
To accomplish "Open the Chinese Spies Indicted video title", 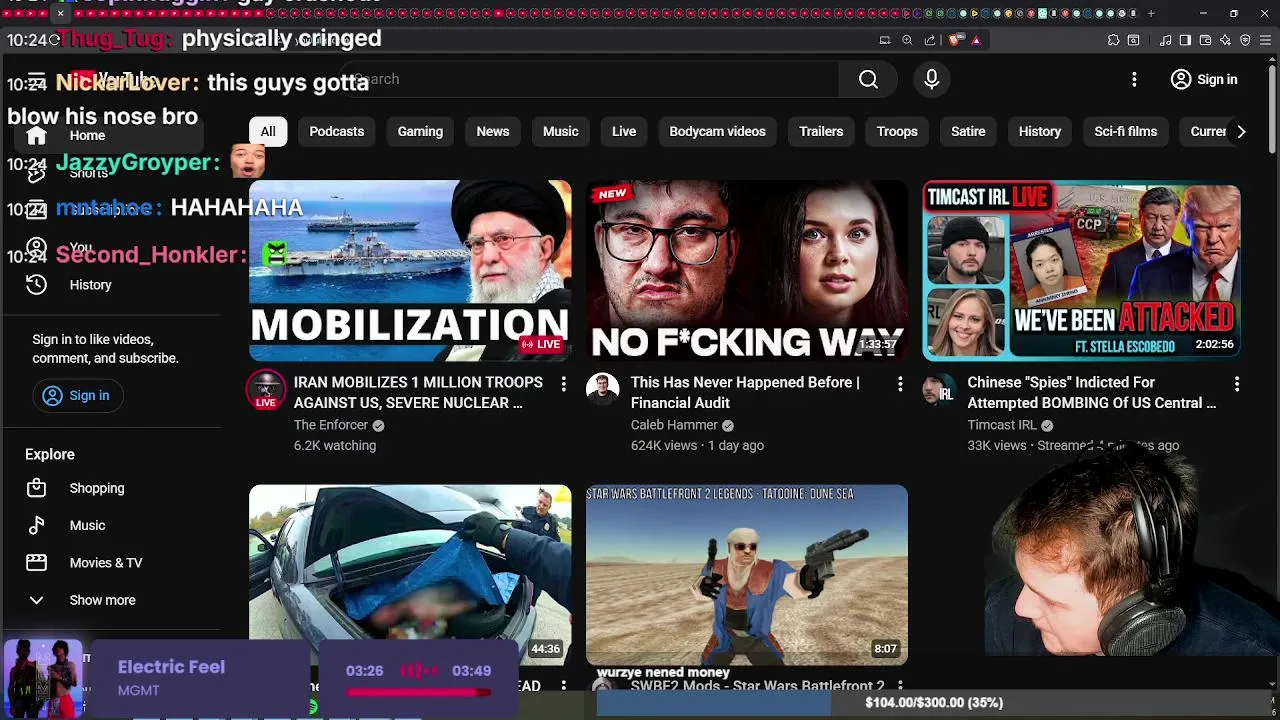I will point(1092,392).
